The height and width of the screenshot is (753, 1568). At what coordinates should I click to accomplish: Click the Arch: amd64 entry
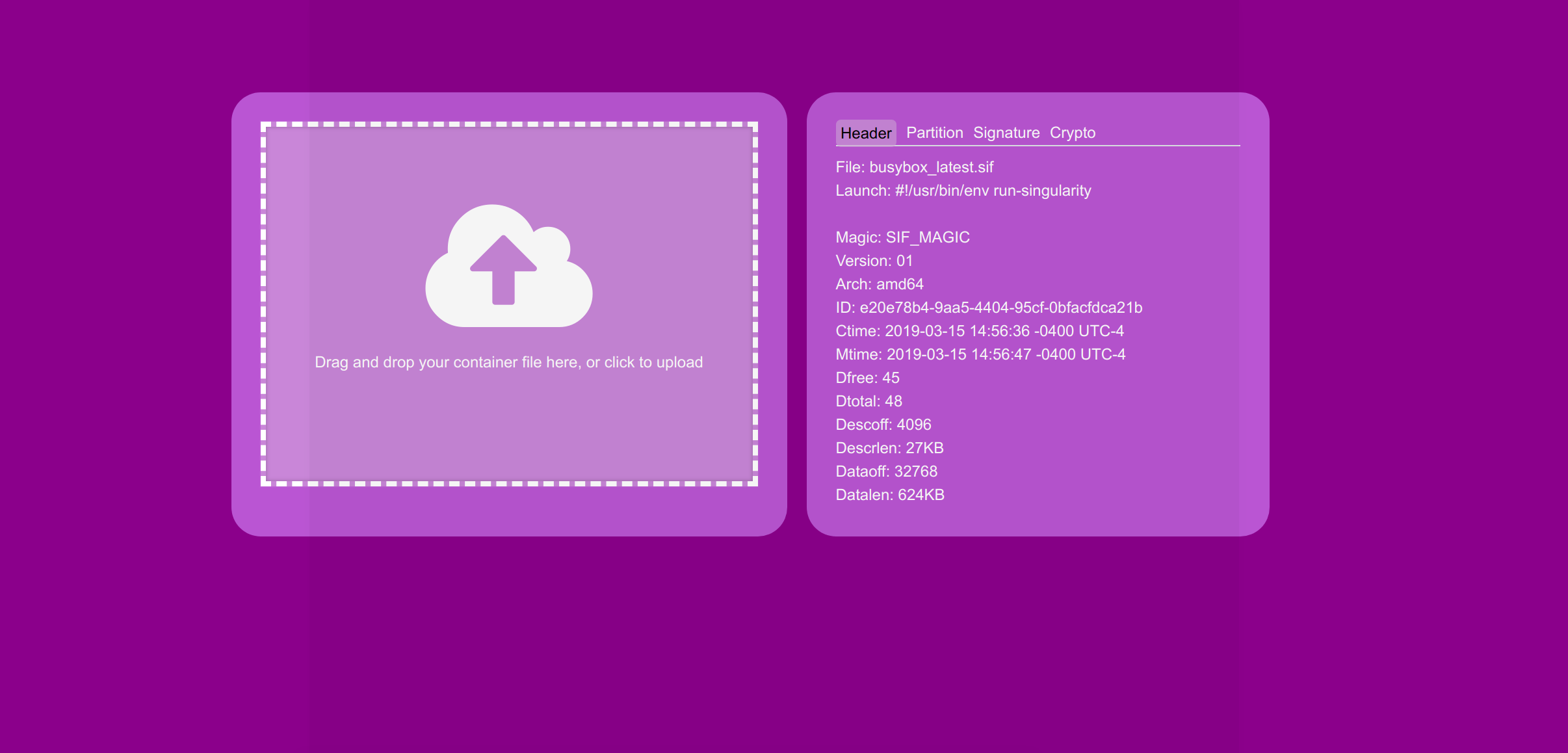click(879, 284)
